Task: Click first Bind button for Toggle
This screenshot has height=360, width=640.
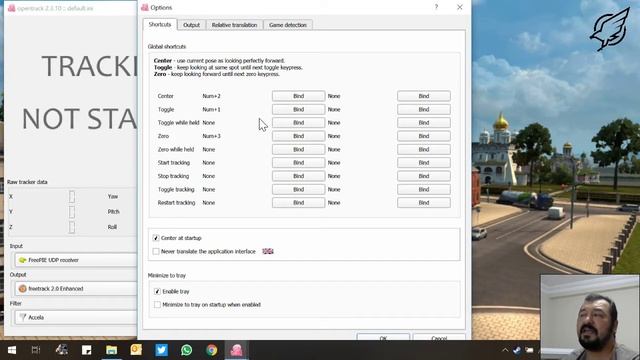Action: tap(298, 109)
